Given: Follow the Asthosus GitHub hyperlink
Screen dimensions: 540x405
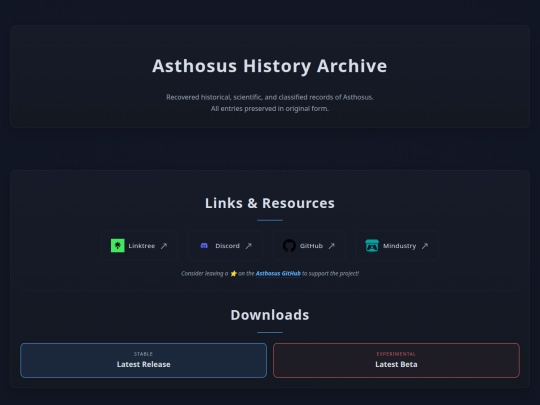Looking at the screenshot, I should coord(278,273).
